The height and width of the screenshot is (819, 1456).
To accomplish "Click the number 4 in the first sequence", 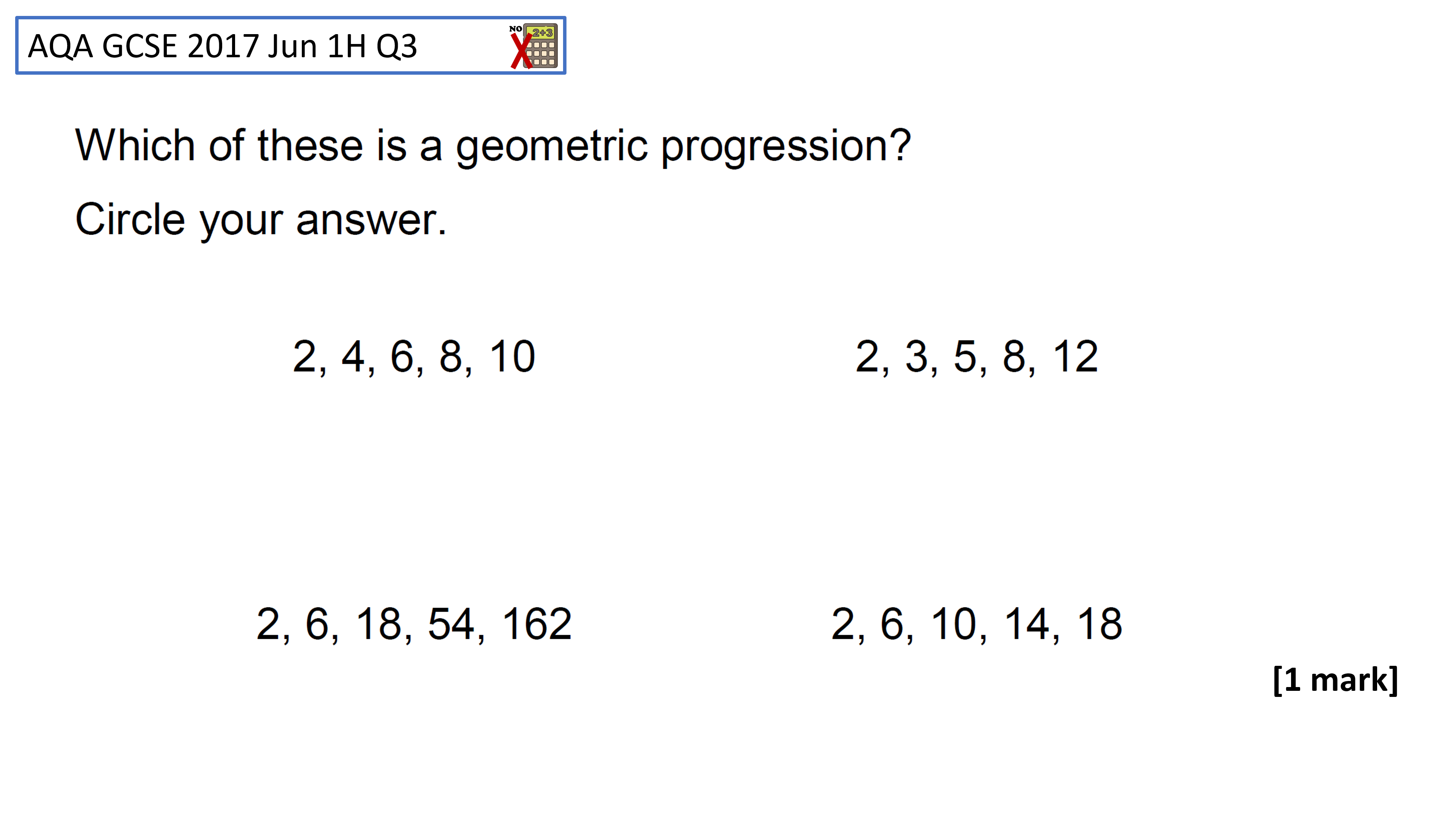I will coord(353,357).
